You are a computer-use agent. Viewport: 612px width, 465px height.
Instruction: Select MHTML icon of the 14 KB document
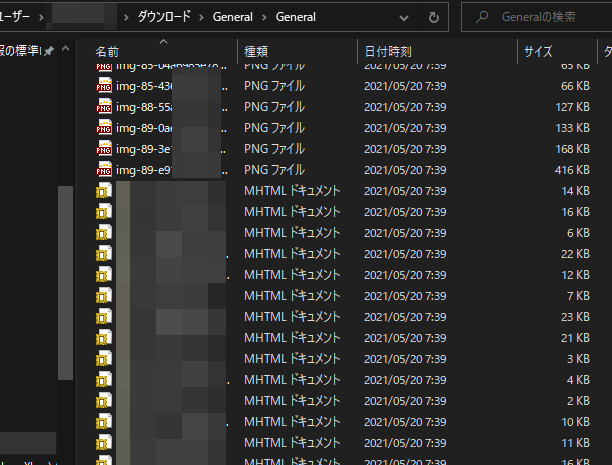(104, 191)
